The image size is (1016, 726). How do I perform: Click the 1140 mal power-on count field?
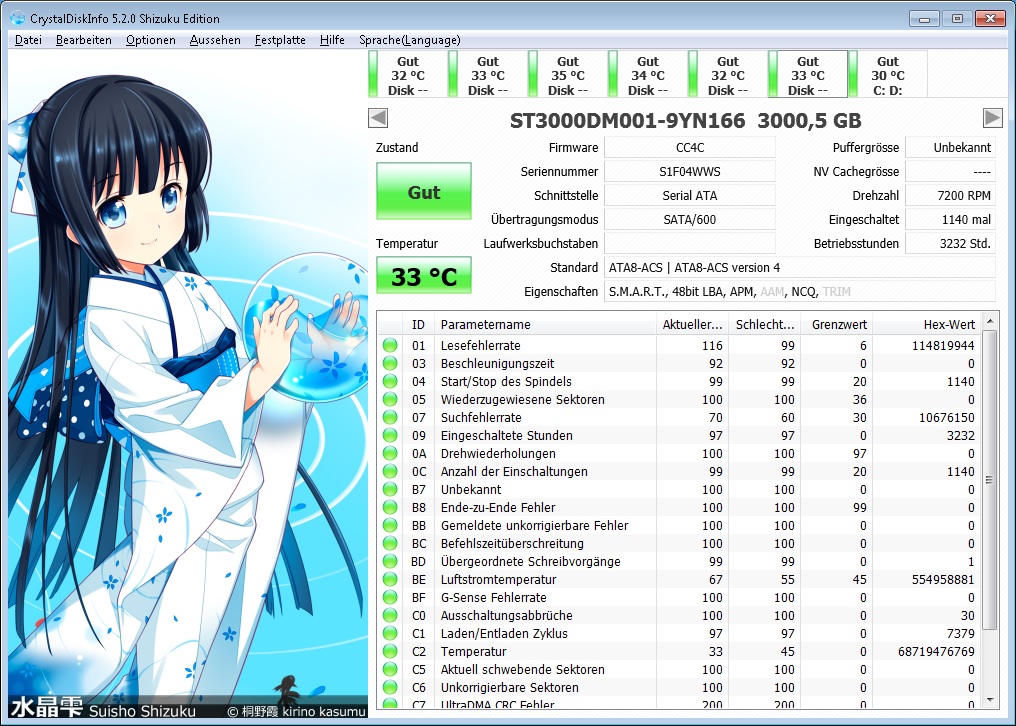coord(950,220)
